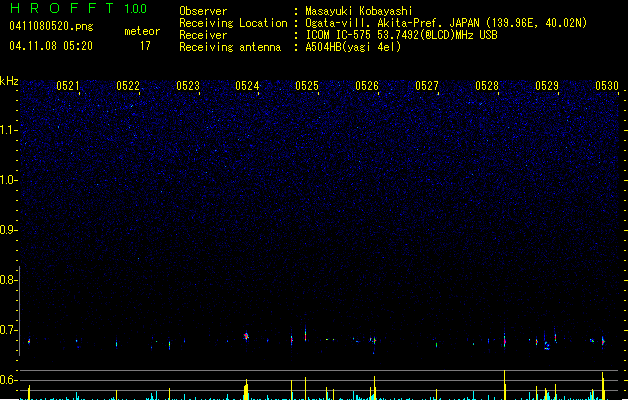Image resolution: width=629 pixels, height=400 pixels.
Task: Click the 0530 time marker
Action: (607, 86)
